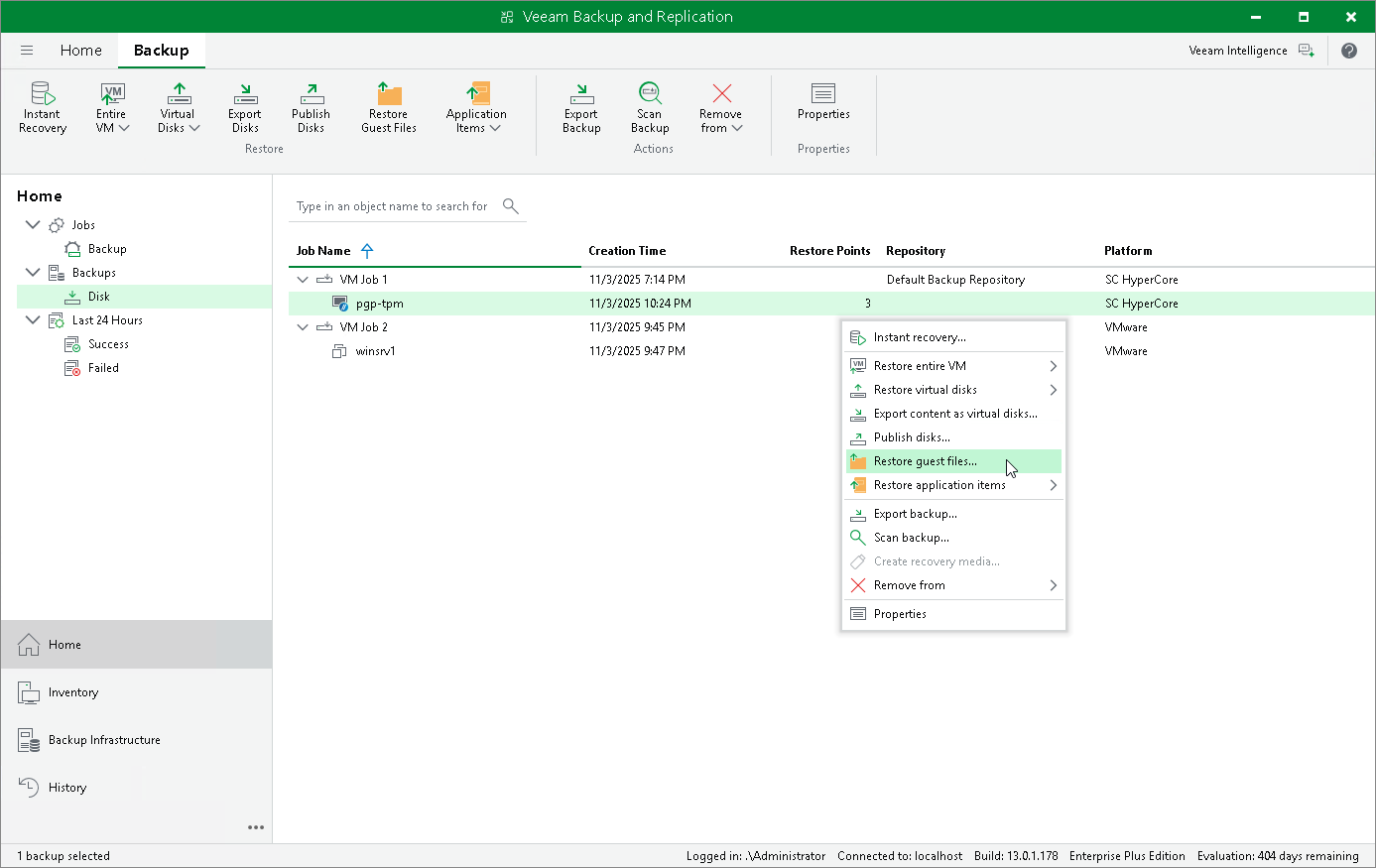Choose Instant recovery... from context menu
Viewport: 1376px width, 868px height.
954,337
